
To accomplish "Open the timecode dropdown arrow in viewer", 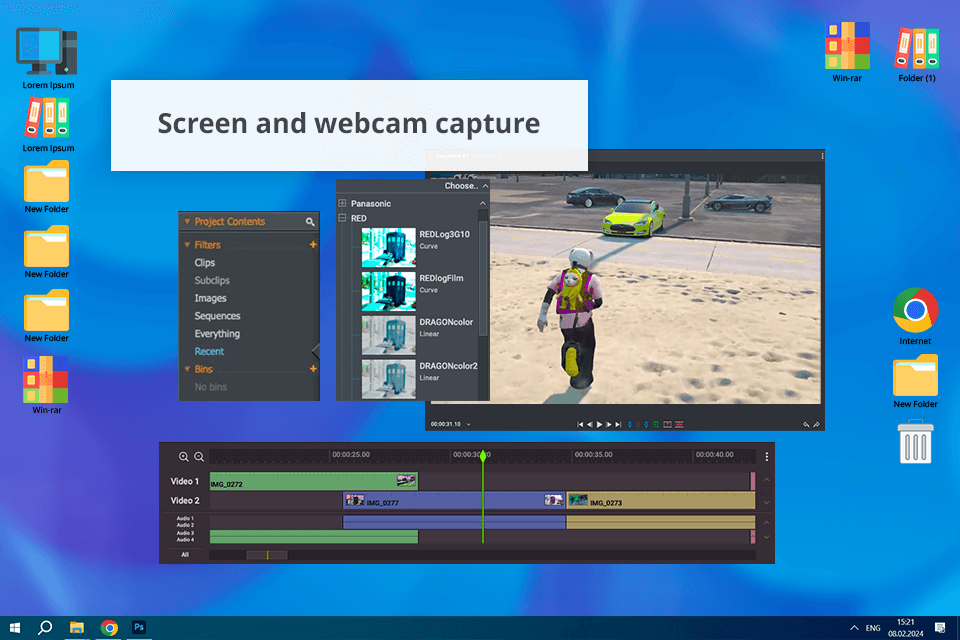I will (x=469, y=424).
